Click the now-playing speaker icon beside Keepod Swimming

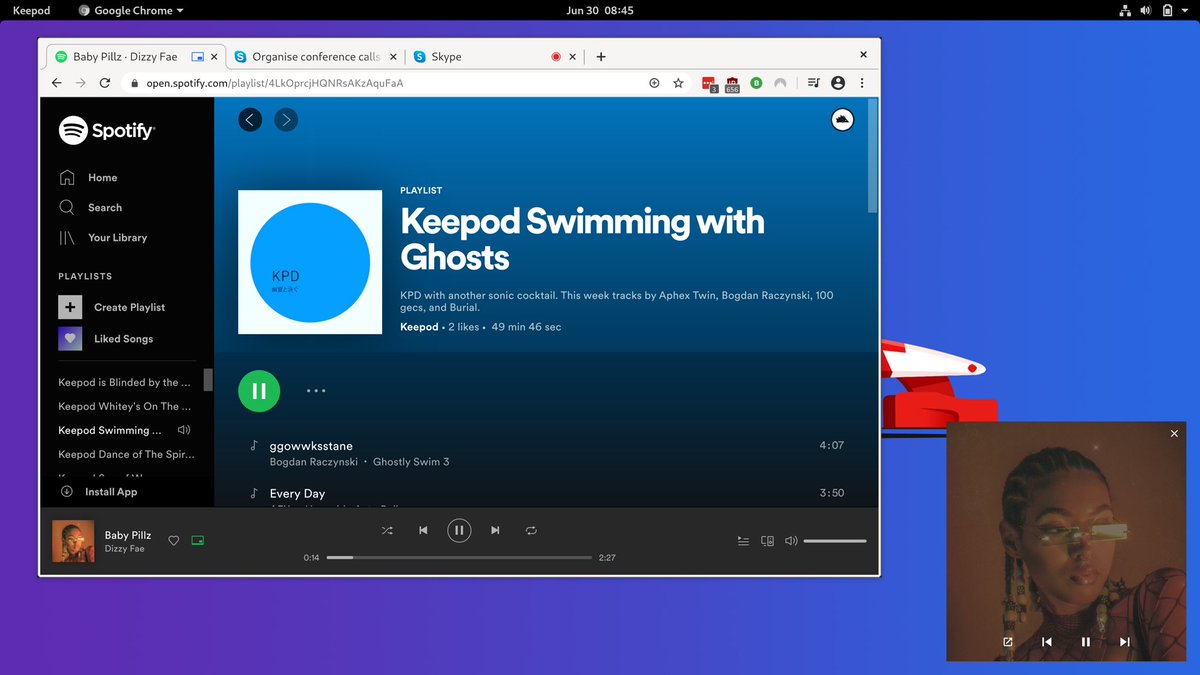pyautogui.click(x=183, y=430)
